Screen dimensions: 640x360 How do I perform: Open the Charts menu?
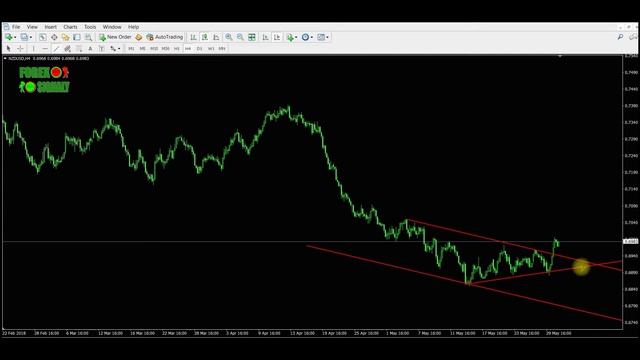70,27
